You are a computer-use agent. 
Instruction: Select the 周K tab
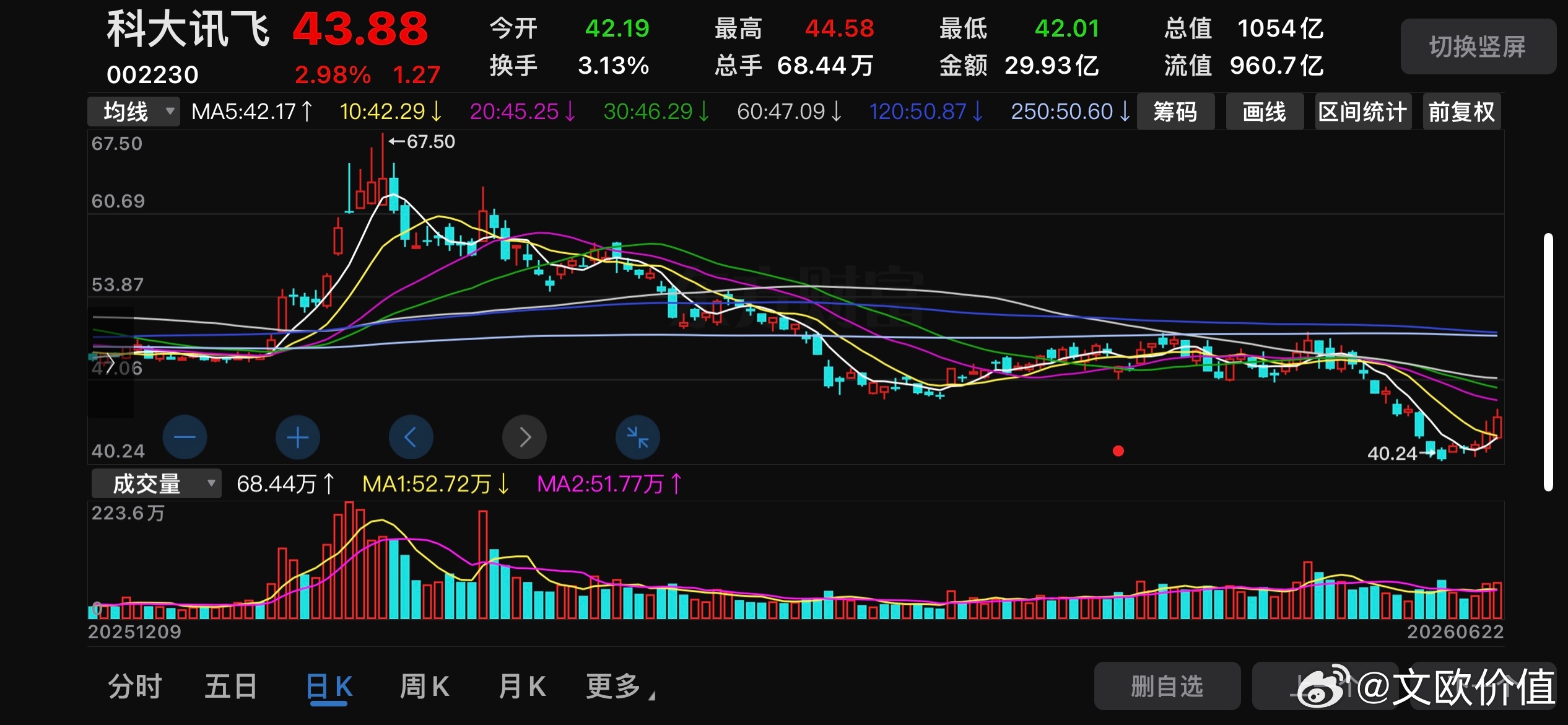pyautogui.click(x=425, y=687)
